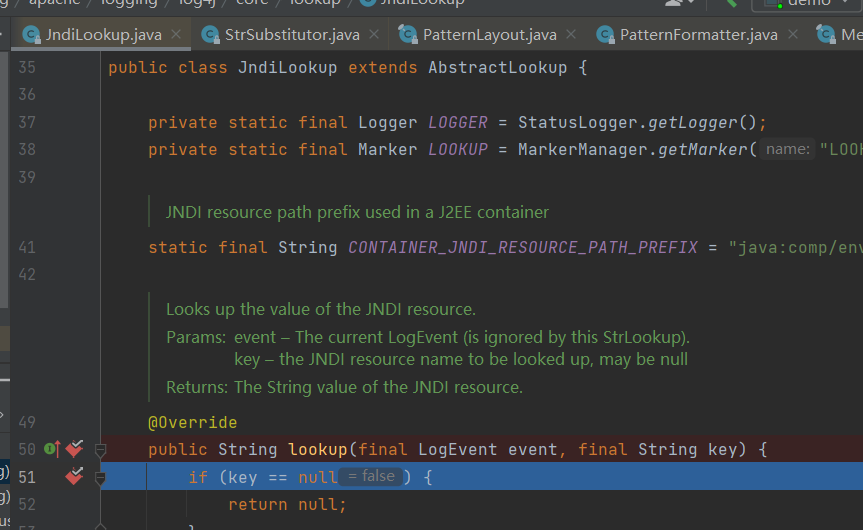Click the getLogger method call
Image resolution: width=863 pixels, height=530 pixels.
(692, 122)
